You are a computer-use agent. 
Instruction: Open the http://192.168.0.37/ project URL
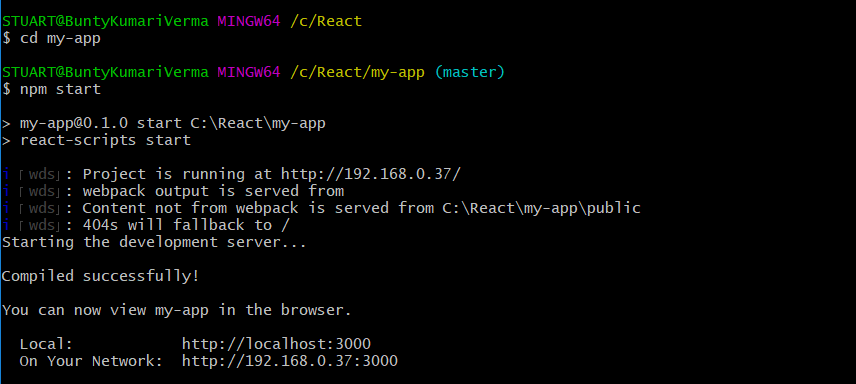point(371,174)
